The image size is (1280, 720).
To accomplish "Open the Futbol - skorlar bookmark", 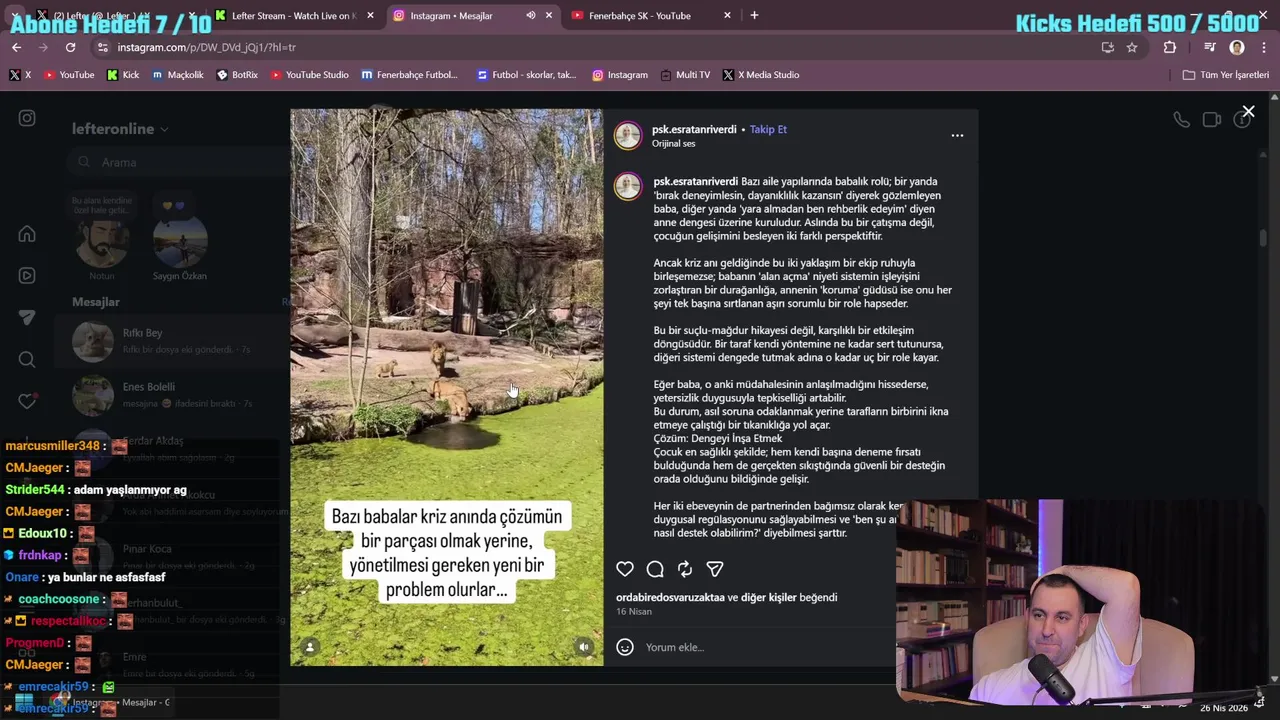I will point(526,75).
